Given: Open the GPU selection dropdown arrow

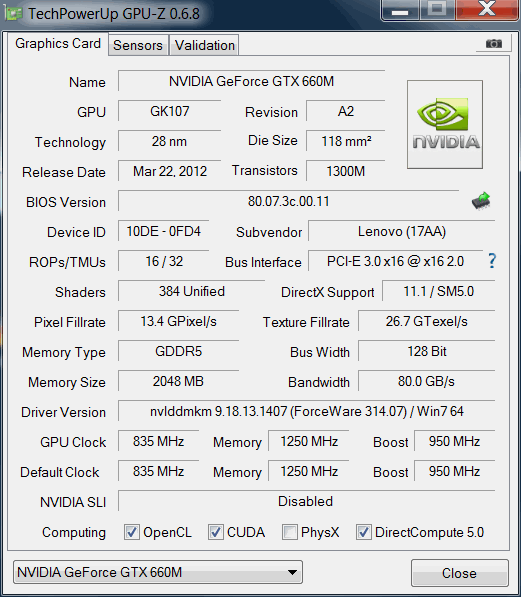Looking at the screenshot, I should [x=292, y=572].
